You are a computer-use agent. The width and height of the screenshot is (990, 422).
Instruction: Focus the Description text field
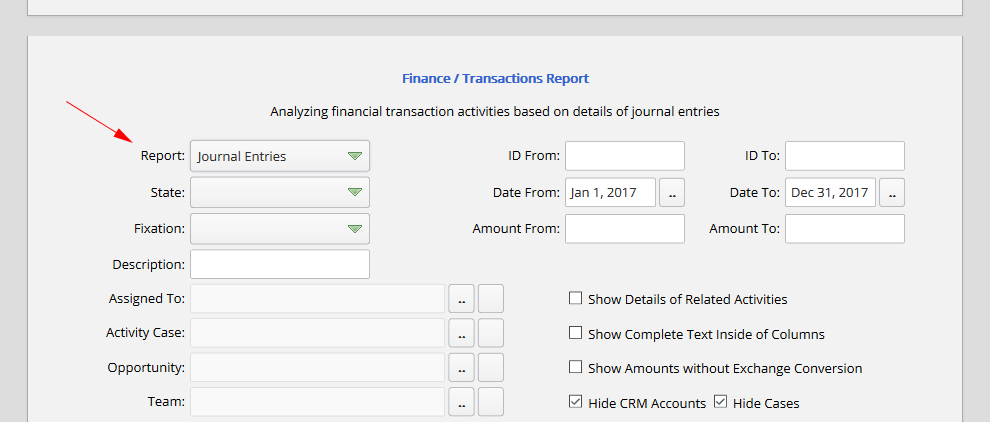click(x=280, y=264)
